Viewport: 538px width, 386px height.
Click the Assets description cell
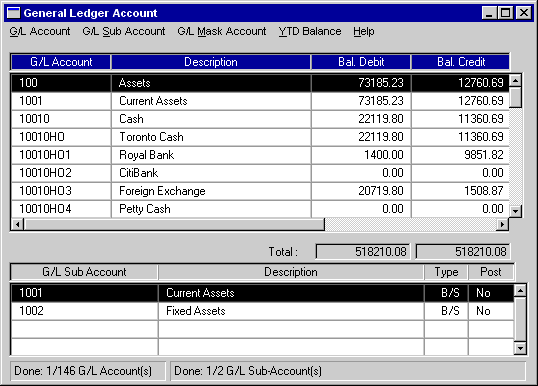211,83
